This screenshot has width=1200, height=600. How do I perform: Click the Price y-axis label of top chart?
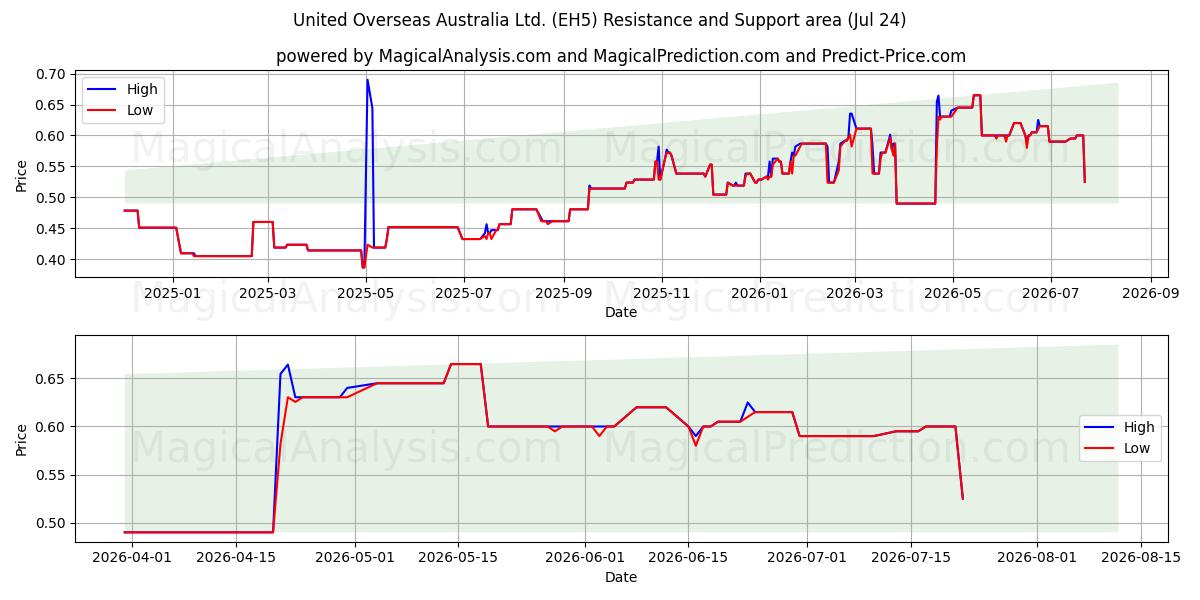coord(22,176)
